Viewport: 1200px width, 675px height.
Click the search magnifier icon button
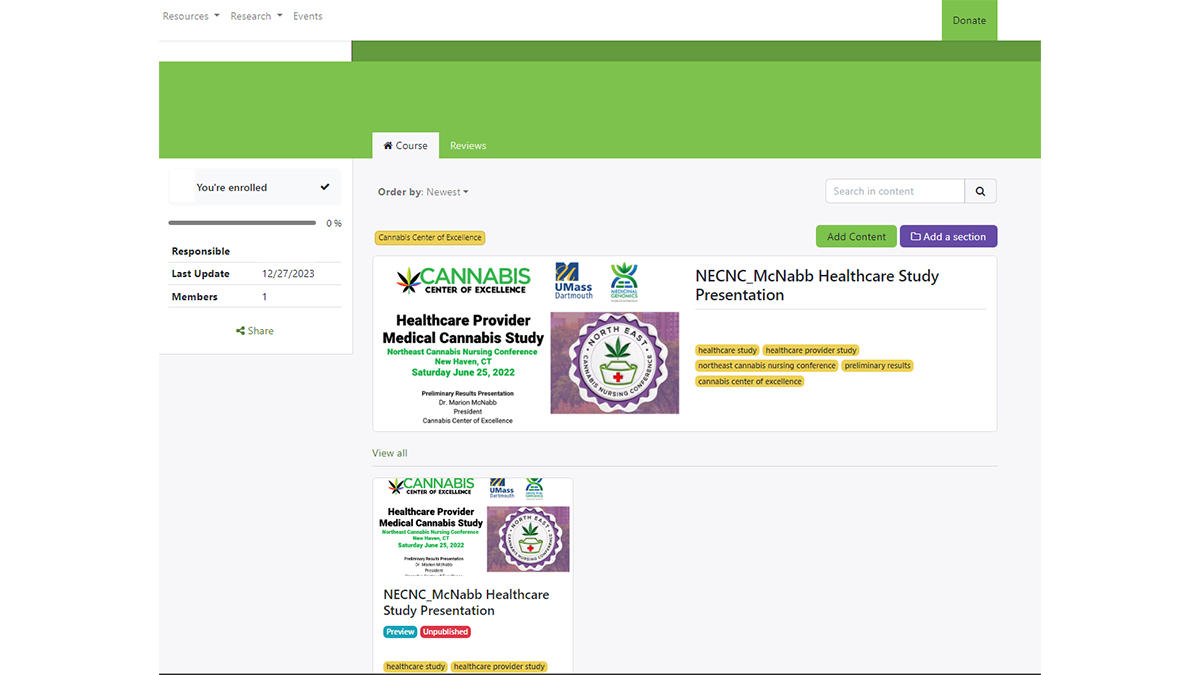[980, 191]
